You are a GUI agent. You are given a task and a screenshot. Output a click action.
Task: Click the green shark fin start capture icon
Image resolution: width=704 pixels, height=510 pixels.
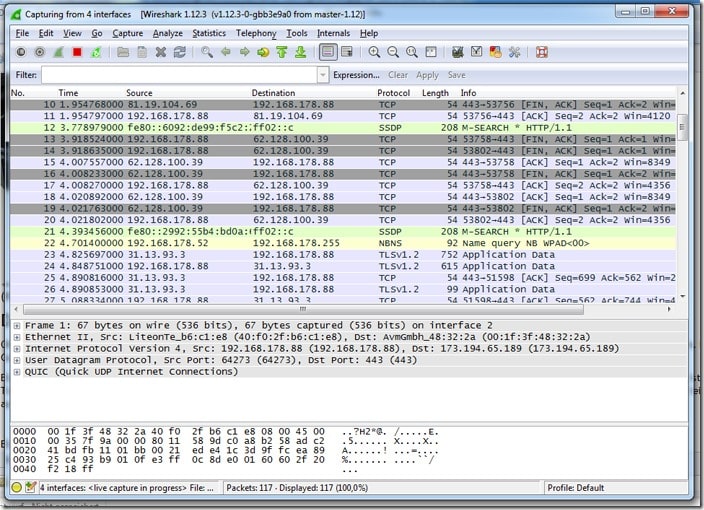point(59,52)
